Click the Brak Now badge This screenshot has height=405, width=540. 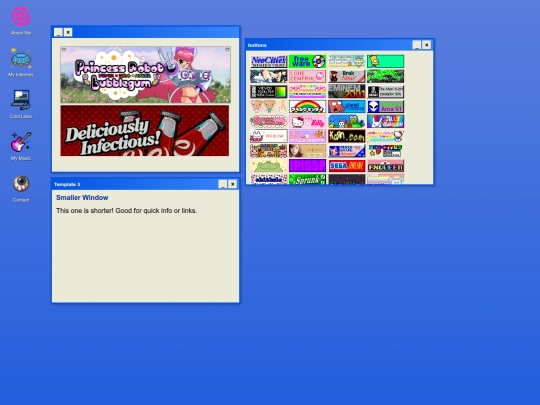(x=346, y=76)
